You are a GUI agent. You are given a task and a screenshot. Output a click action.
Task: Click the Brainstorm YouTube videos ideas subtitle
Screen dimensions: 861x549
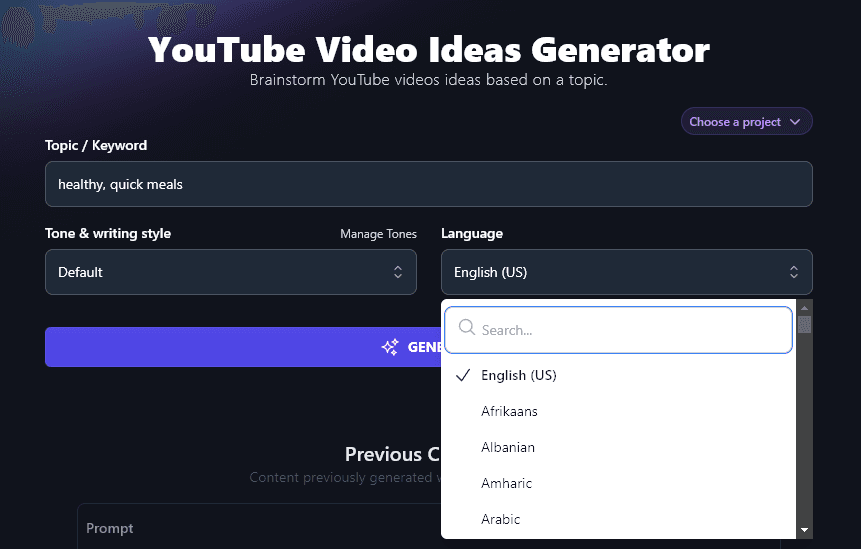click(x=428, y=80)
